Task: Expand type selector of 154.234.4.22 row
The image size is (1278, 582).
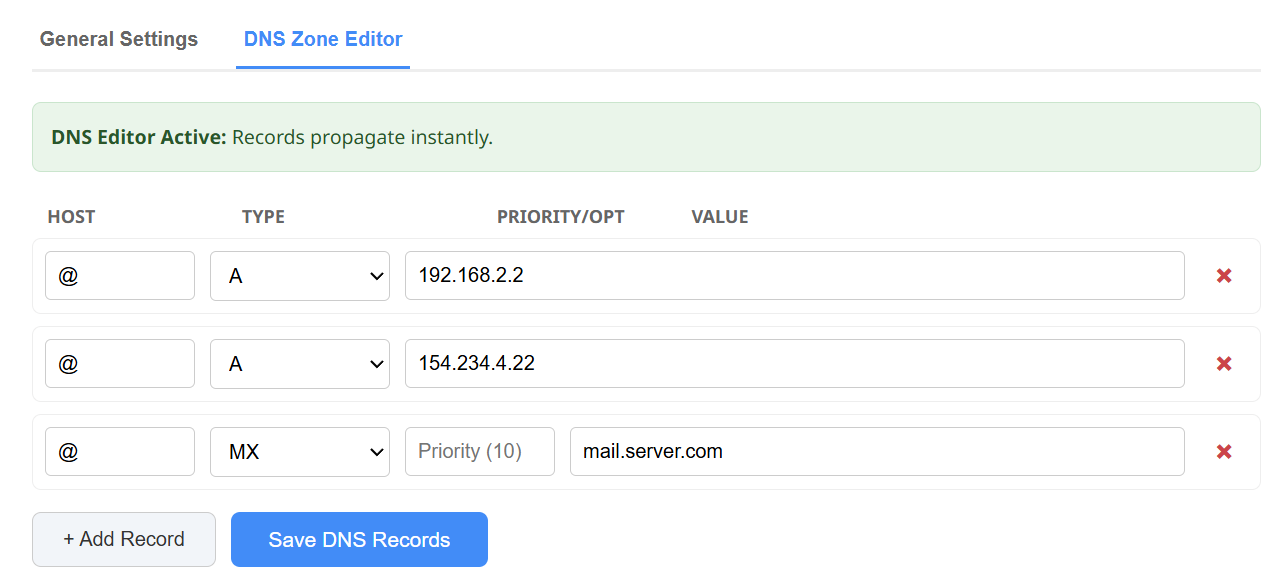Action: click(x=299, y=364)
